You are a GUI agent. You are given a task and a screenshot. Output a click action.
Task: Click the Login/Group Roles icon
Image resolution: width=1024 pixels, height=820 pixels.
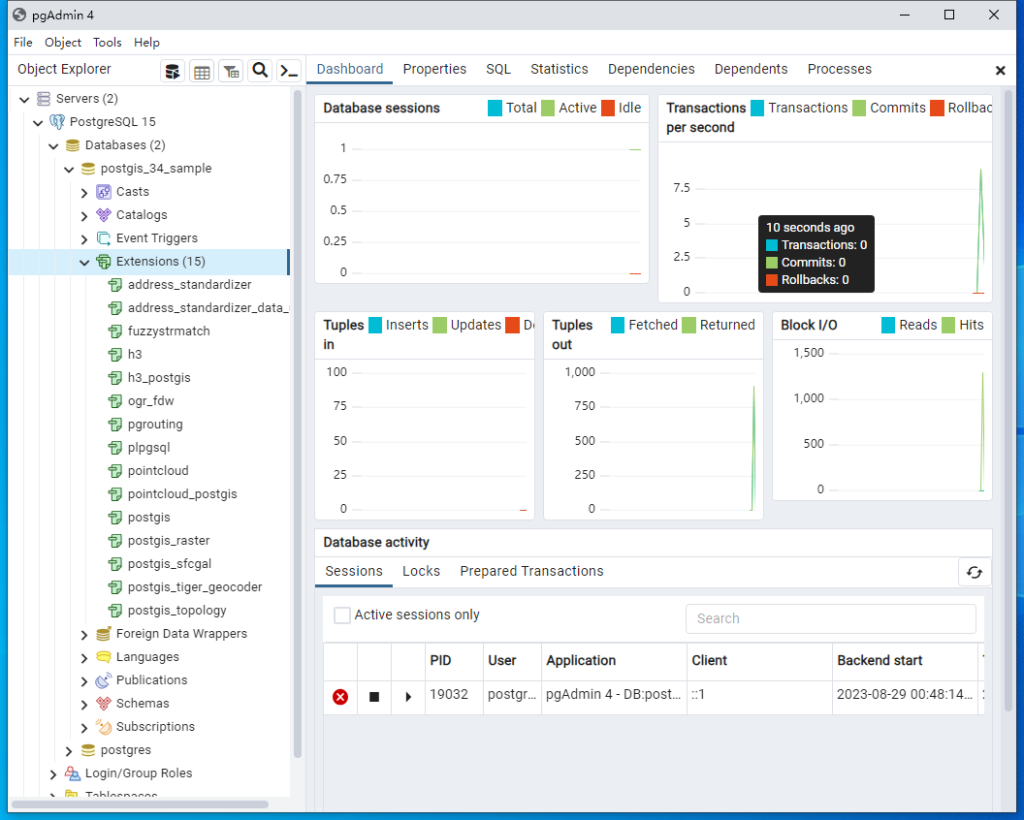tap(72, 774)
